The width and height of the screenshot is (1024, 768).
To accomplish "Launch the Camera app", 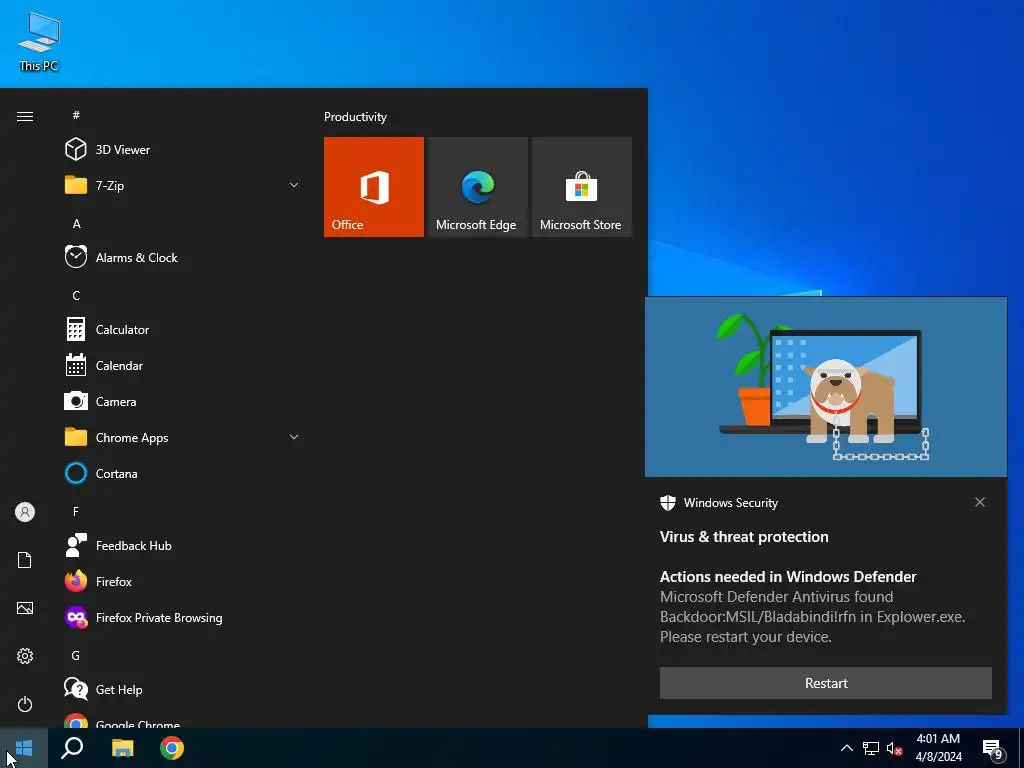I will [183, 402].
